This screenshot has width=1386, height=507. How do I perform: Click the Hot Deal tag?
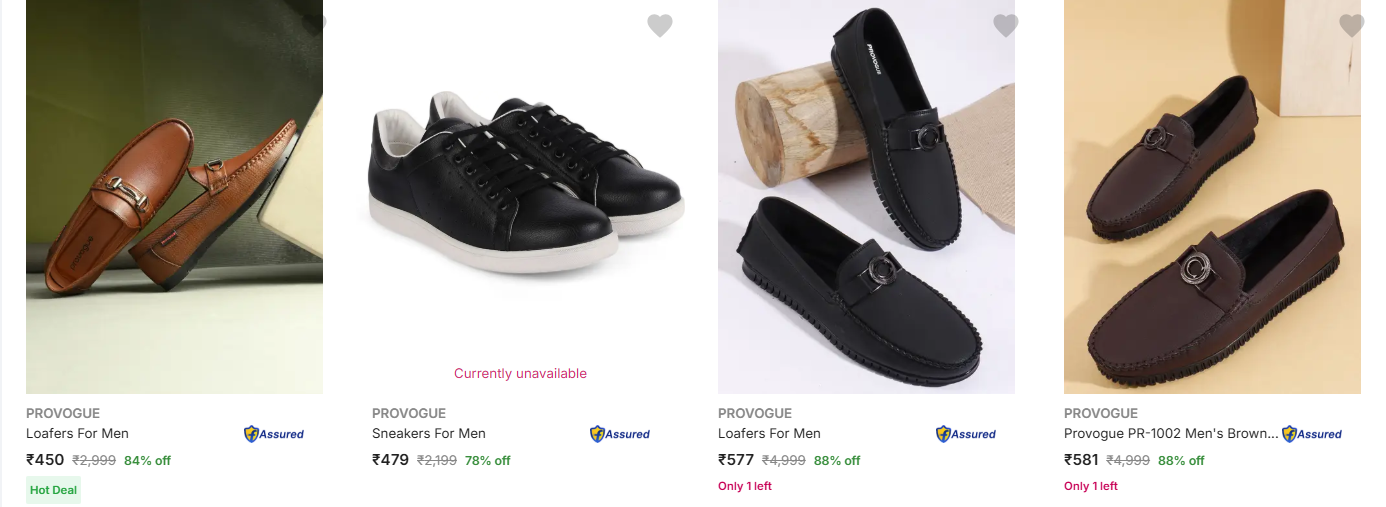click(x=53, y=491)
